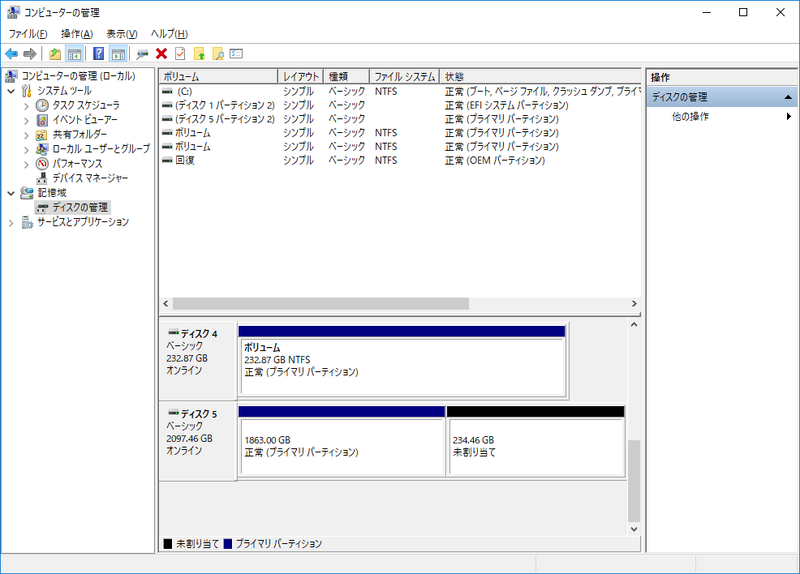Image resolution: width=800 pixels, height=574 pixels.
Task: Click the black 未割り当て legend swatch
Action: coord(167,544)
